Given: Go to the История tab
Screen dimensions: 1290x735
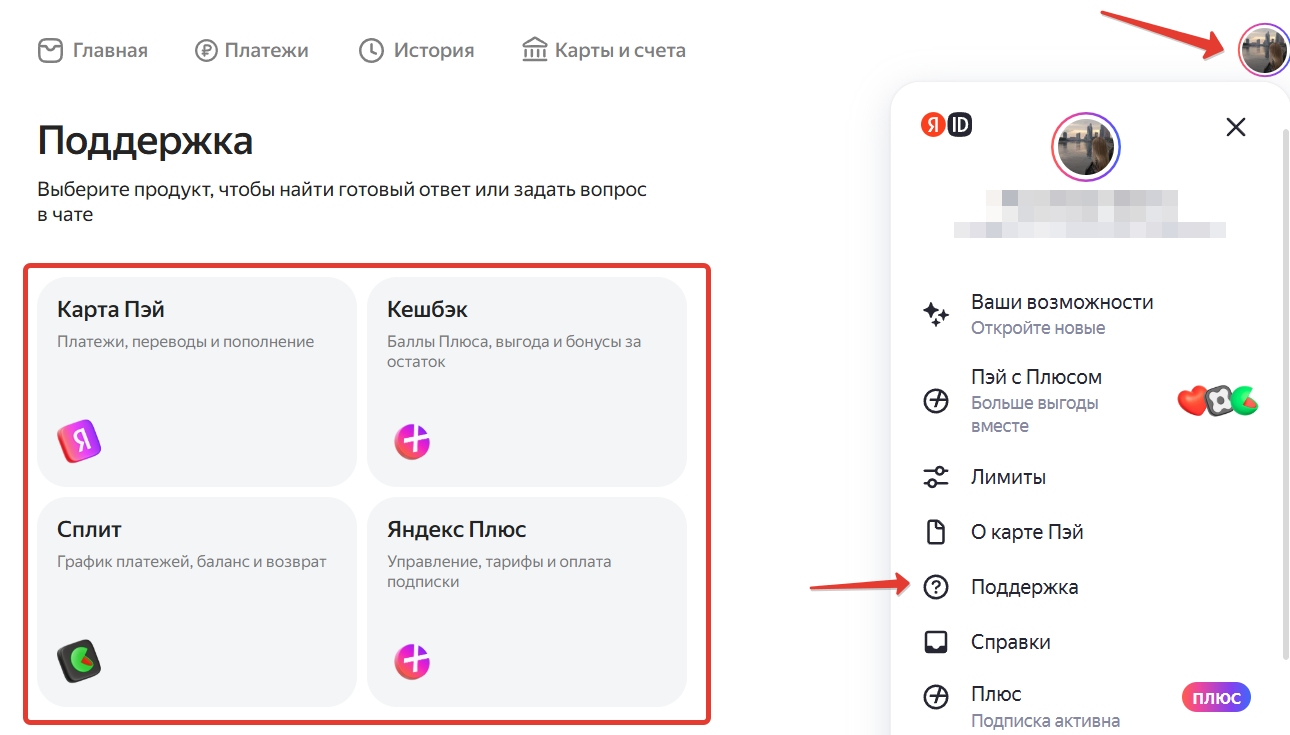Looking at the screenshot, I should (416, 50).
